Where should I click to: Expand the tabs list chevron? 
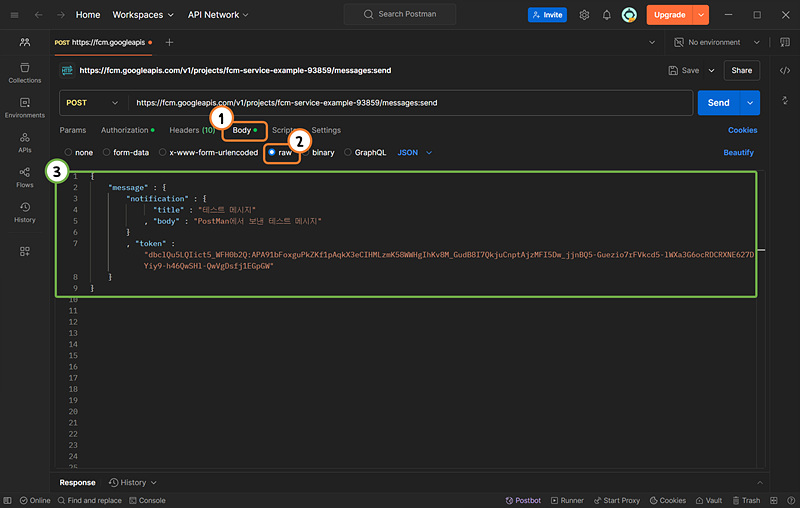(x=652, y=42)
